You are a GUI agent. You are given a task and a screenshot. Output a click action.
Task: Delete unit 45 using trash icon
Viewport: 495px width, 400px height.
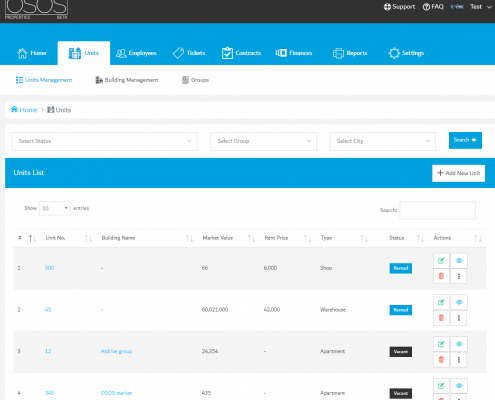441,318
